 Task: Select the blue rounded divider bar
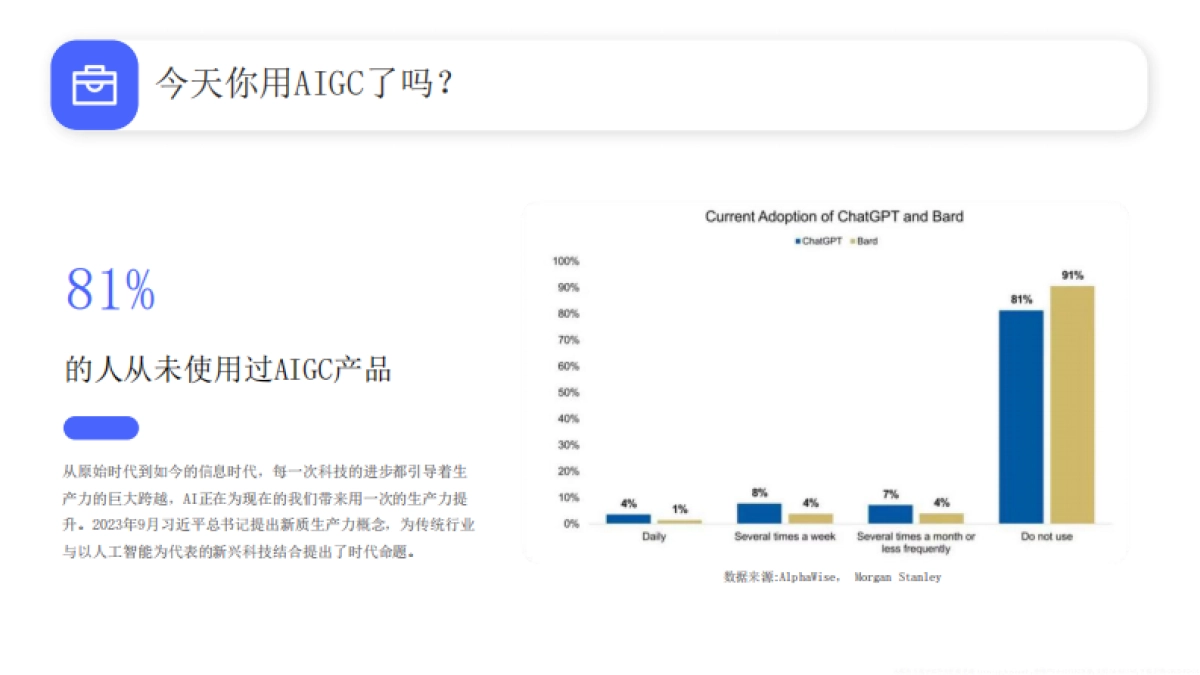(100, 428)
